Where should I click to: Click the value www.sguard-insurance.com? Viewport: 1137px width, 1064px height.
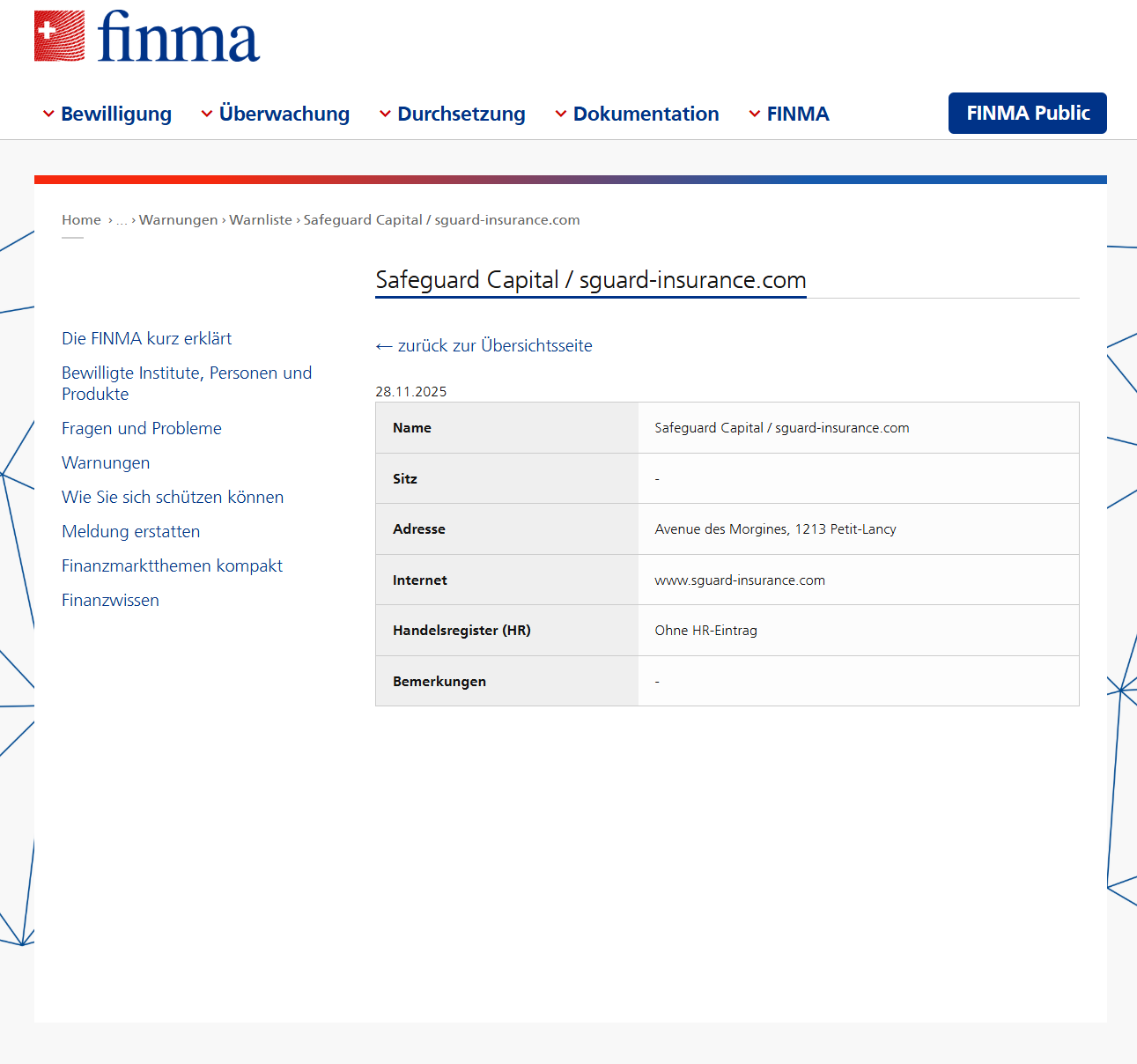(x=740, y=580)
